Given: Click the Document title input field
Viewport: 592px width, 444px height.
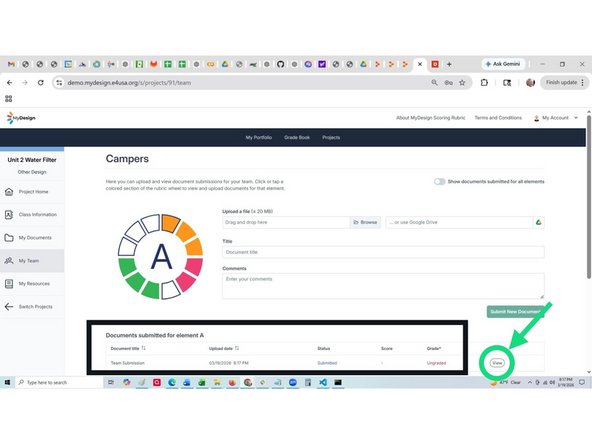Looking at the screenshot, I should tap(383, 252).
